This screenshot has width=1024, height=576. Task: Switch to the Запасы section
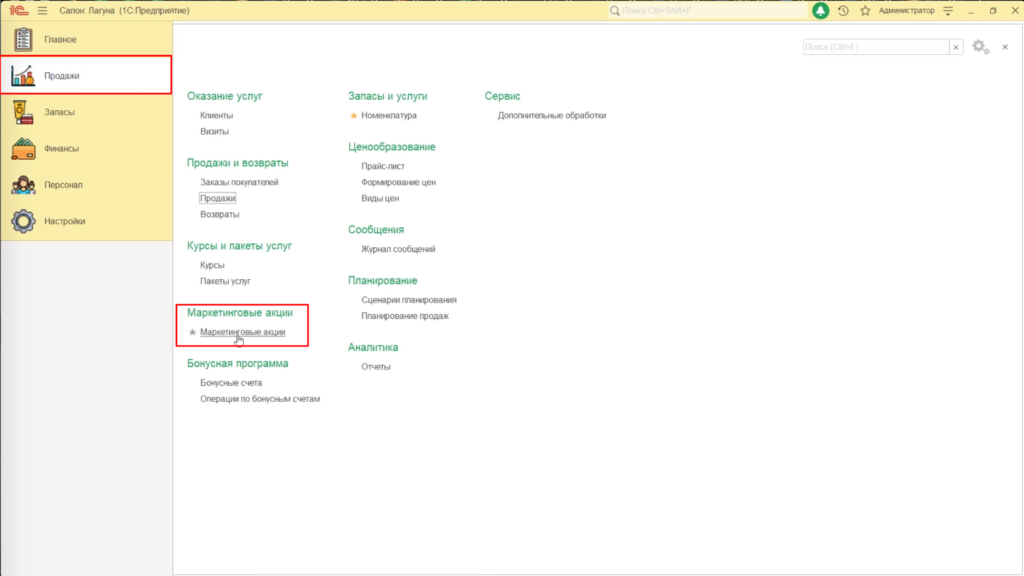coord(86,112)
